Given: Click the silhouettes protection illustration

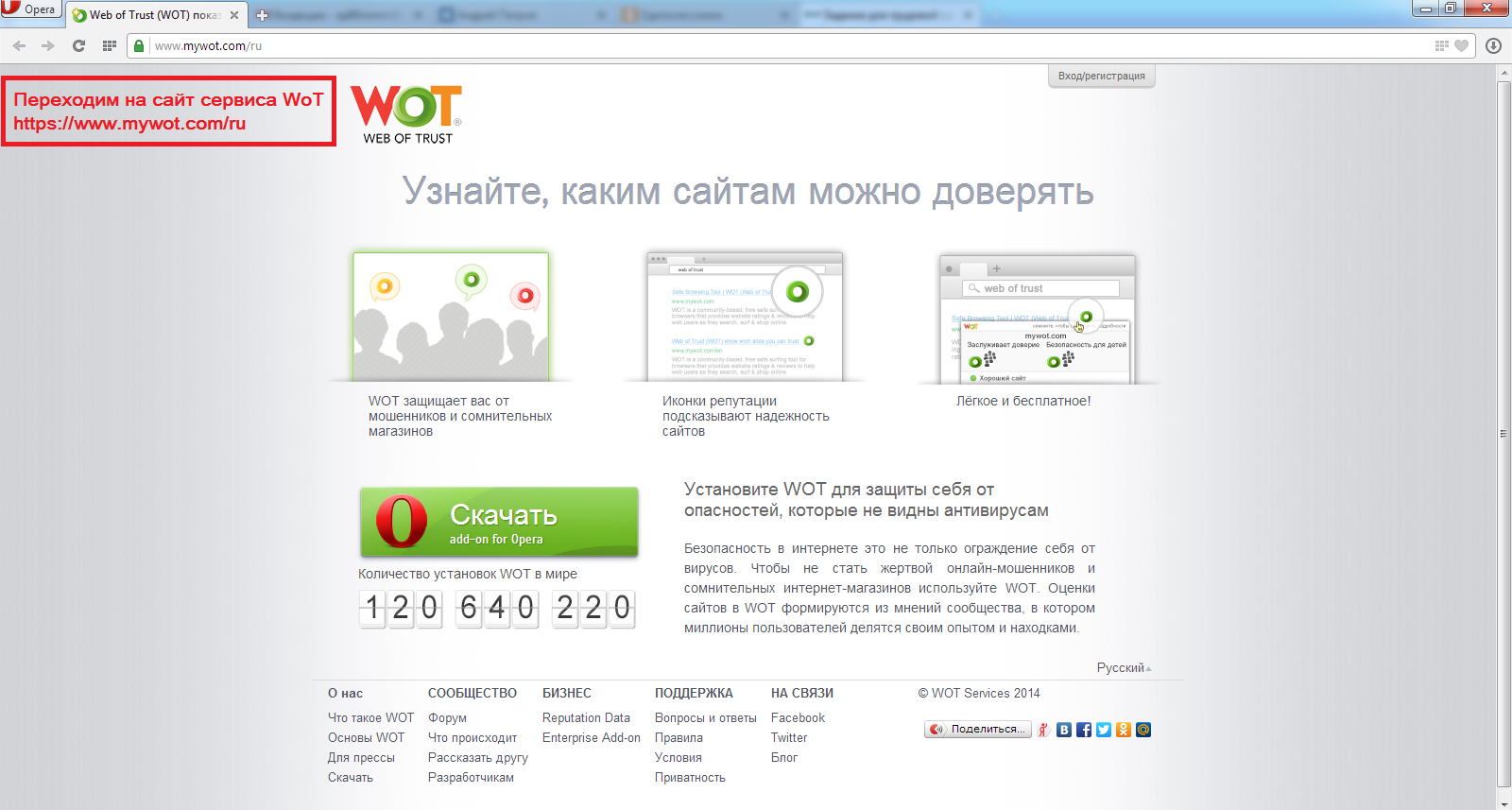Looking at the screenshot, I should tap(451, 317).
